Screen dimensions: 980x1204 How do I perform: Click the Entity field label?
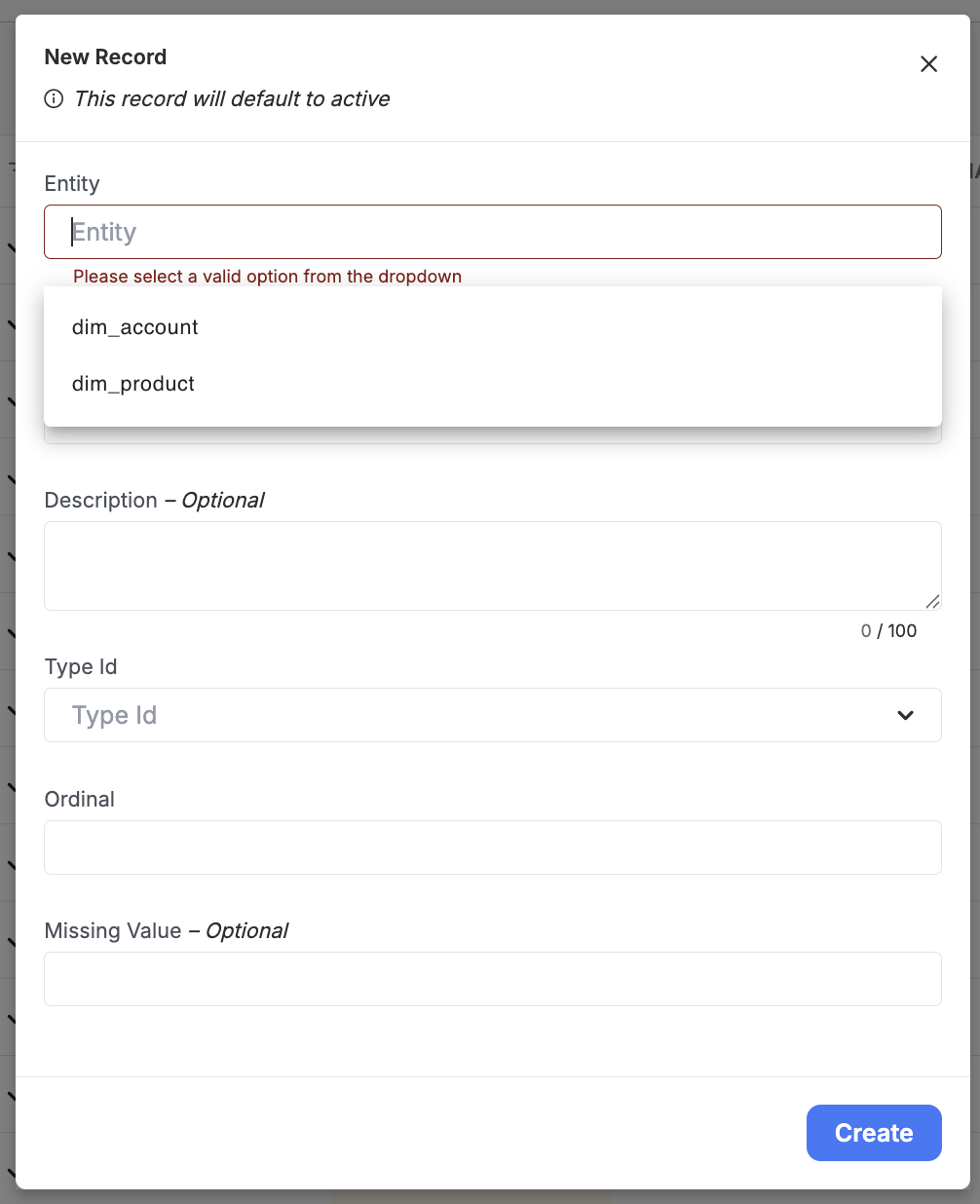pyautogui.click(x=72, y=184)
